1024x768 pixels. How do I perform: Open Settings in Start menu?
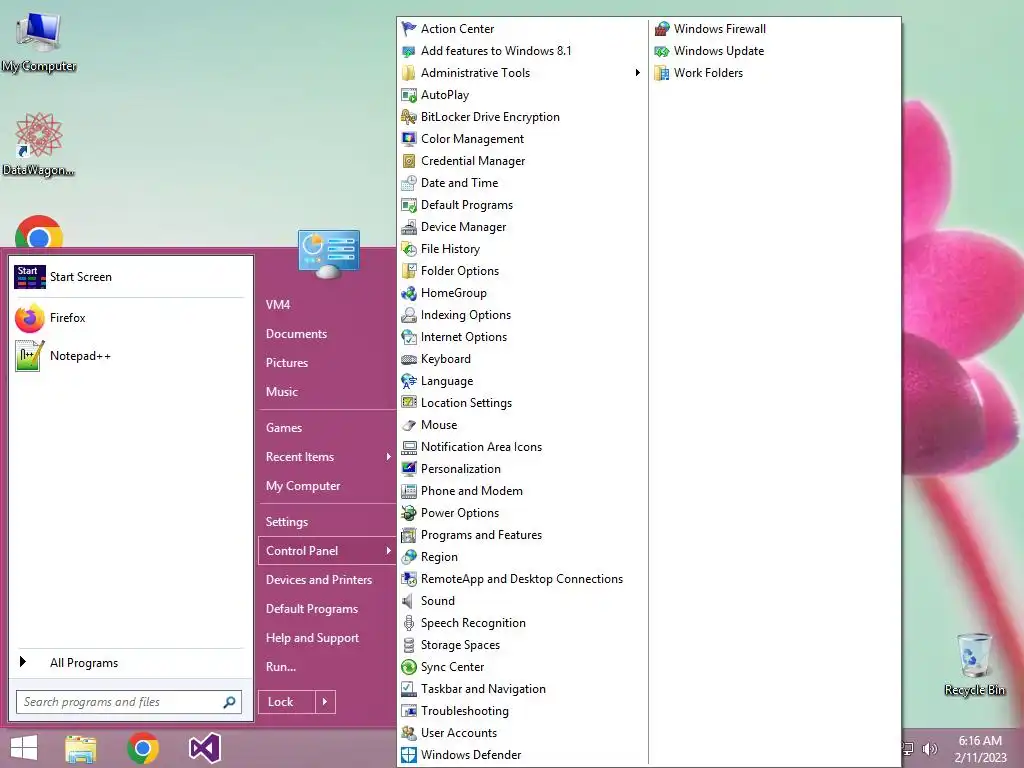tap(287, 522)
